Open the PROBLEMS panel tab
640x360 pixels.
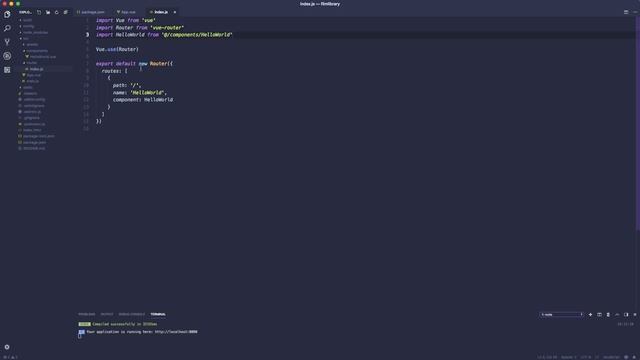click(x=87, y=314)
